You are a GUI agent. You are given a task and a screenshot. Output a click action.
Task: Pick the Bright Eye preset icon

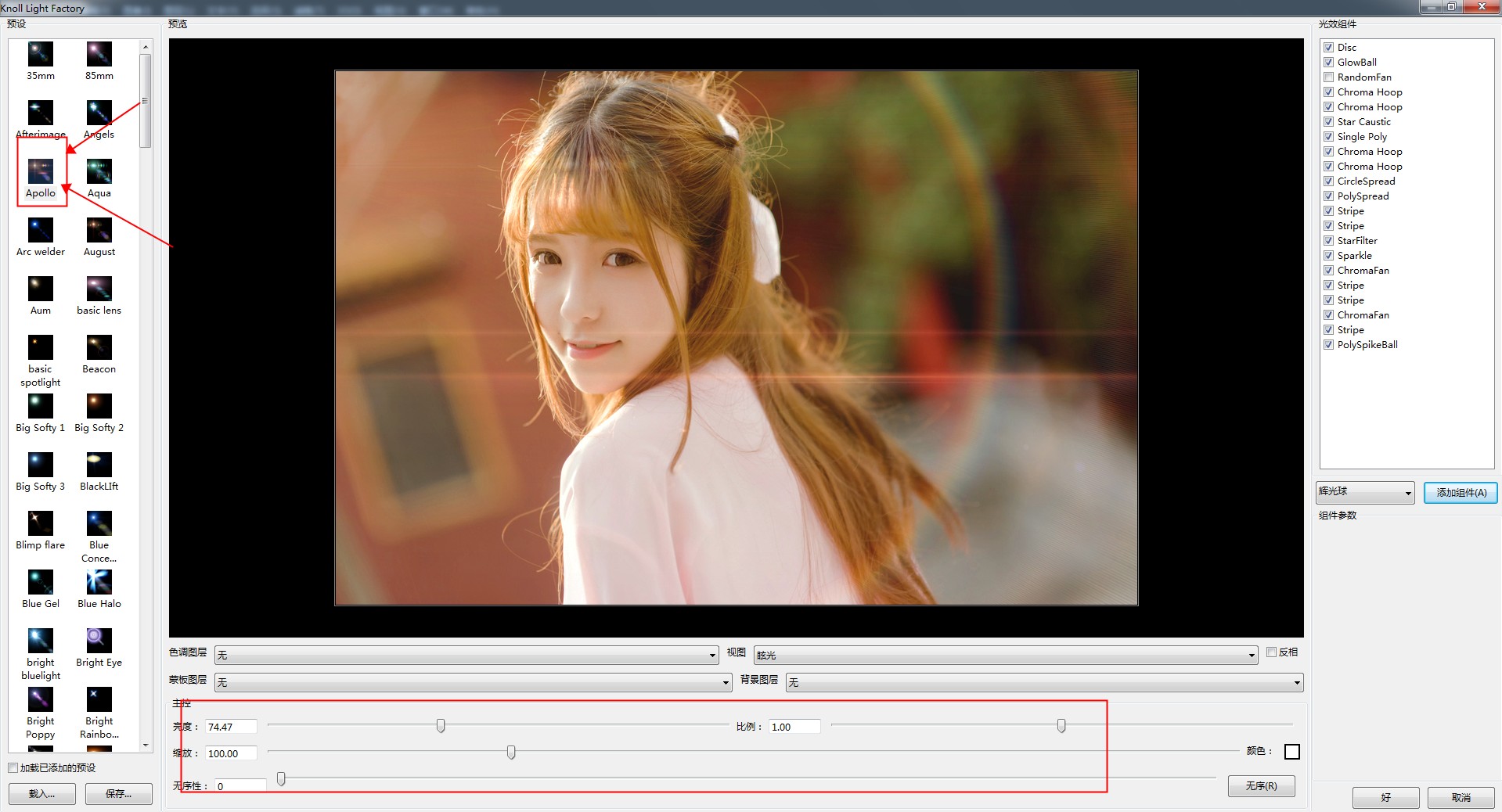coord(99,641)
